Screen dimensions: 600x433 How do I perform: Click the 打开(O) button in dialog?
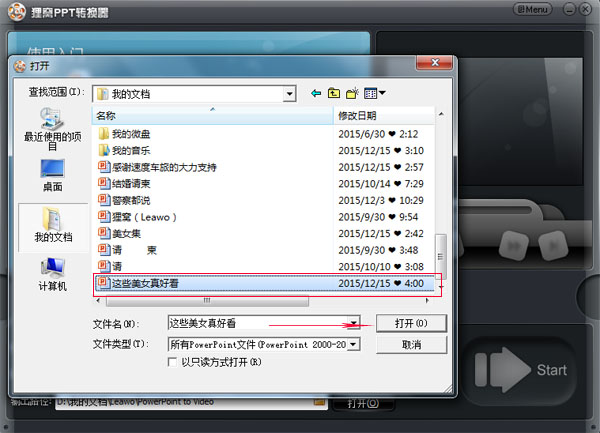coord(411,323)
